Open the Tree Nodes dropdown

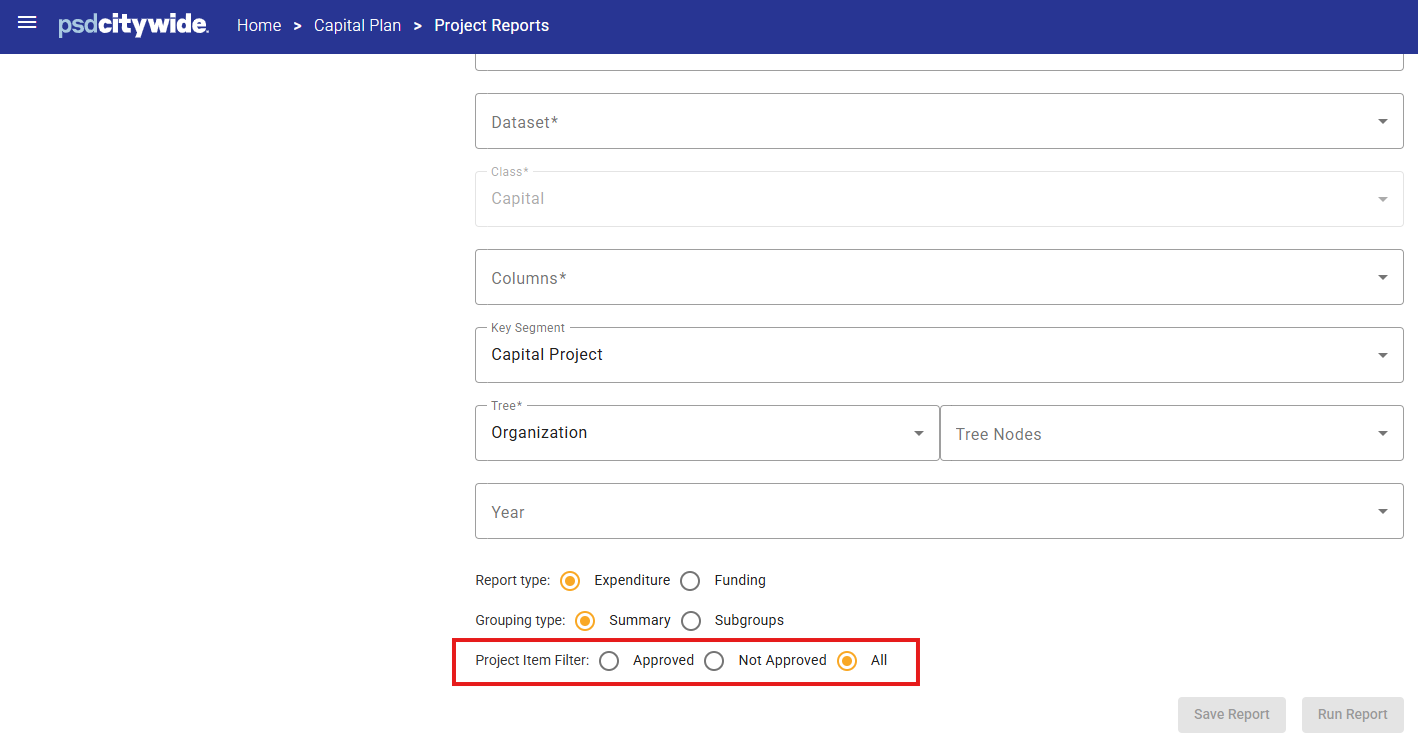pyautogui.click(x=1172, y=433)
